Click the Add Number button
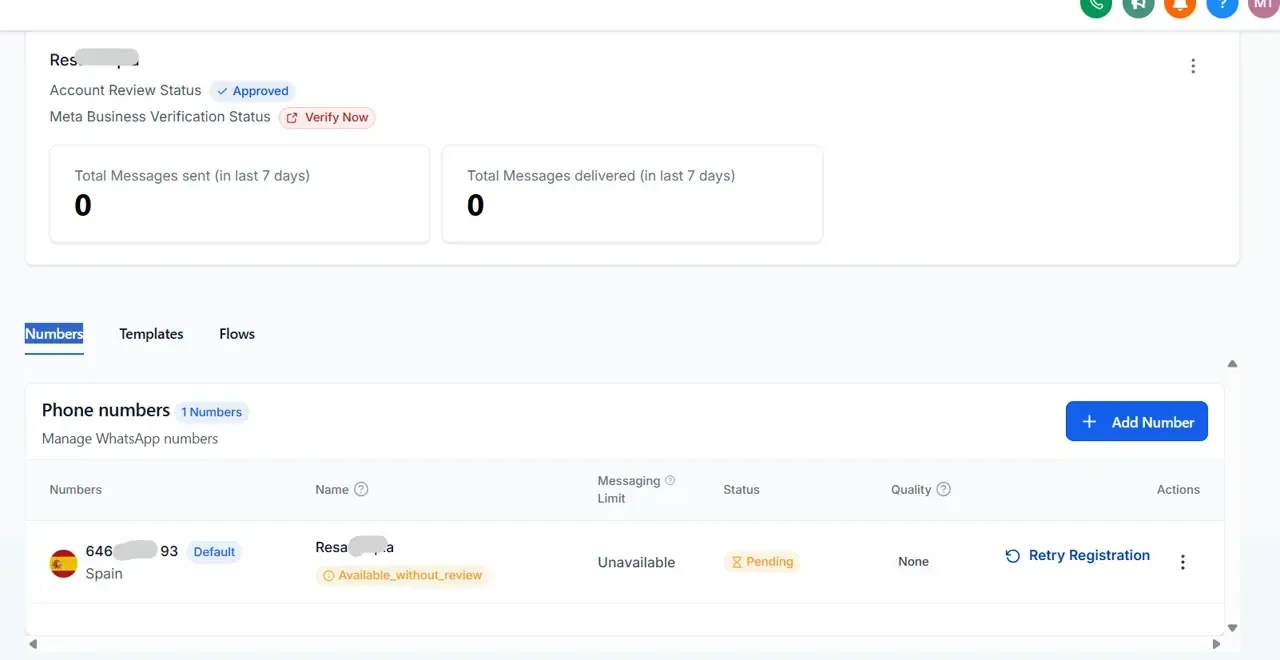 pos(1137,422)
